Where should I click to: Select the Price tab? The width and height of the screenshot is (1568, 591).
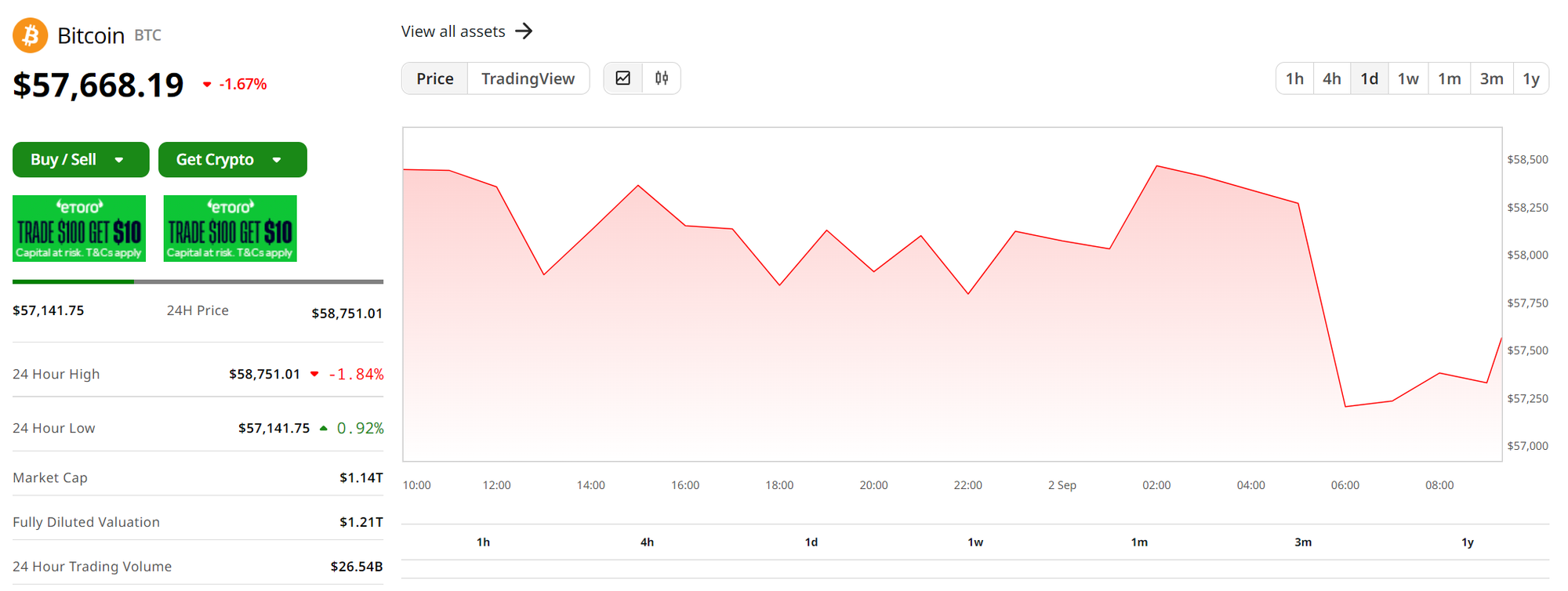[434, 78]
